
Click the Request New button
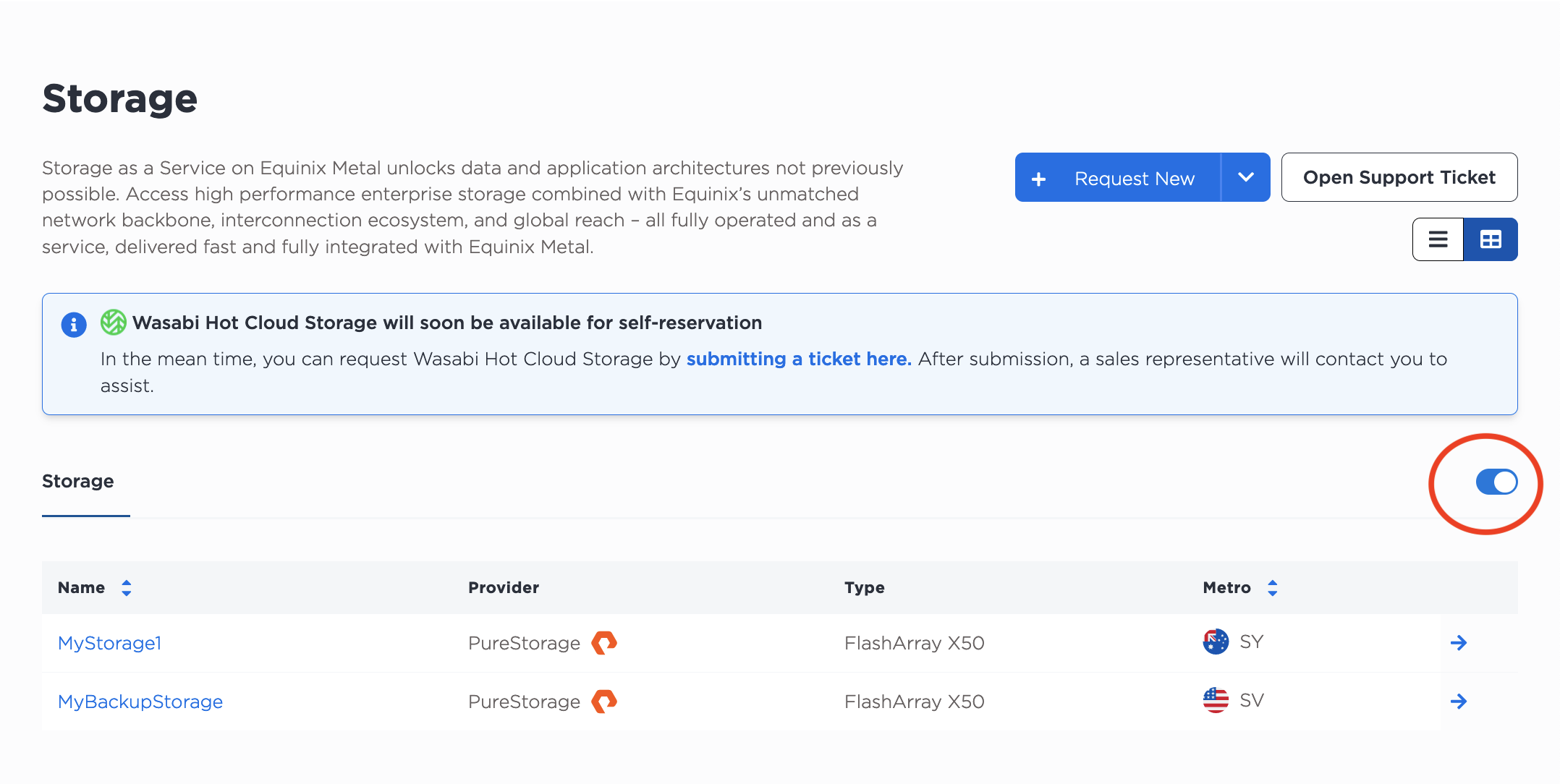point(1118,177)
